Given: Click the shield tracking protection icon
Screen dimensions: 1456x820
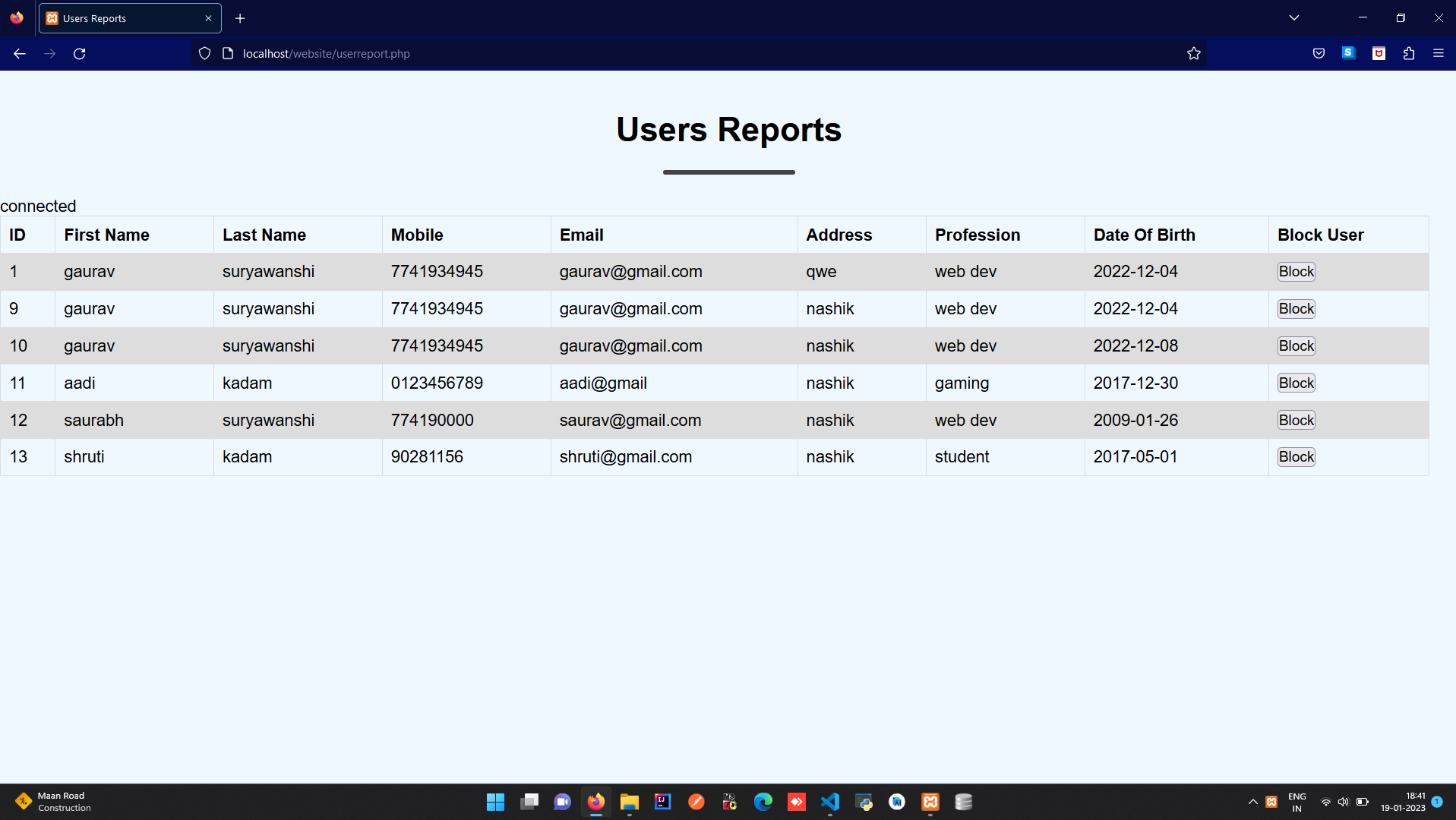Looking at the screenshot, I should pyautogui.click(x=204, y=53).
